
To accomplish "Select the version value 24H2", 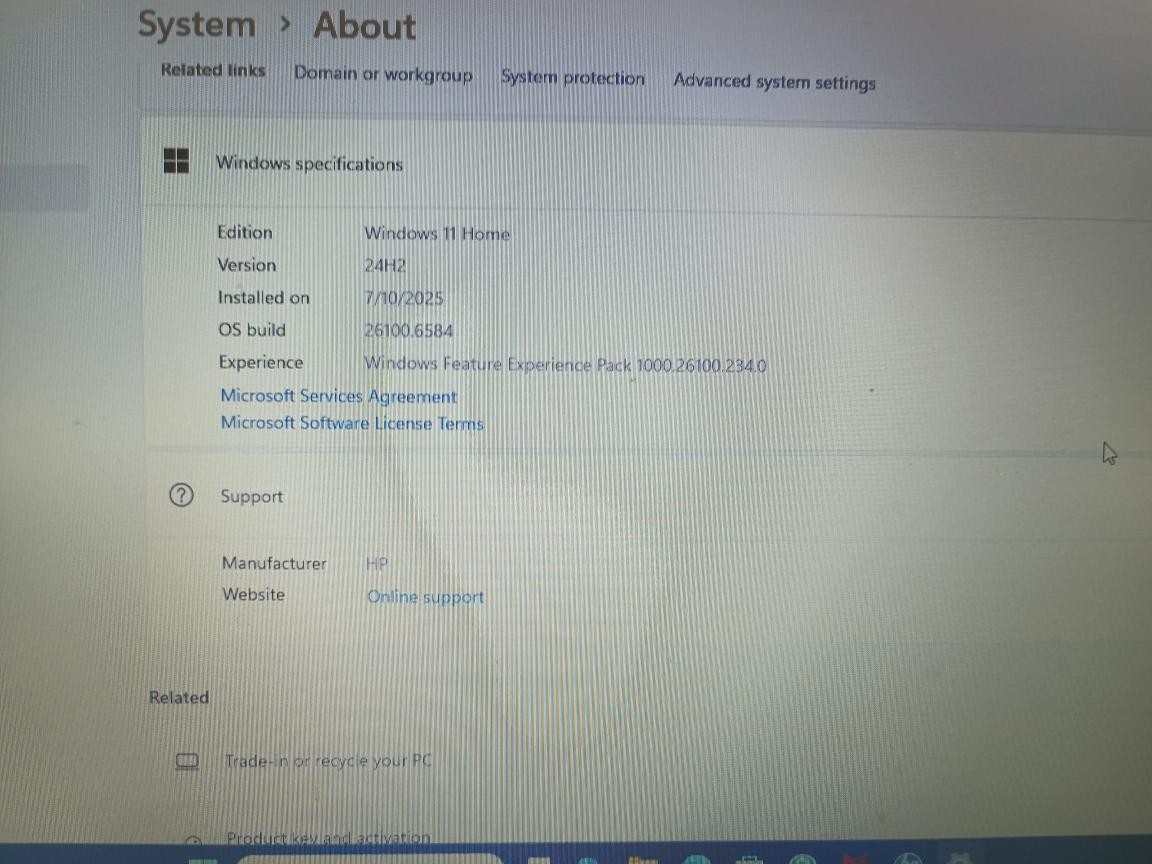I will click(x=385, y=265).
